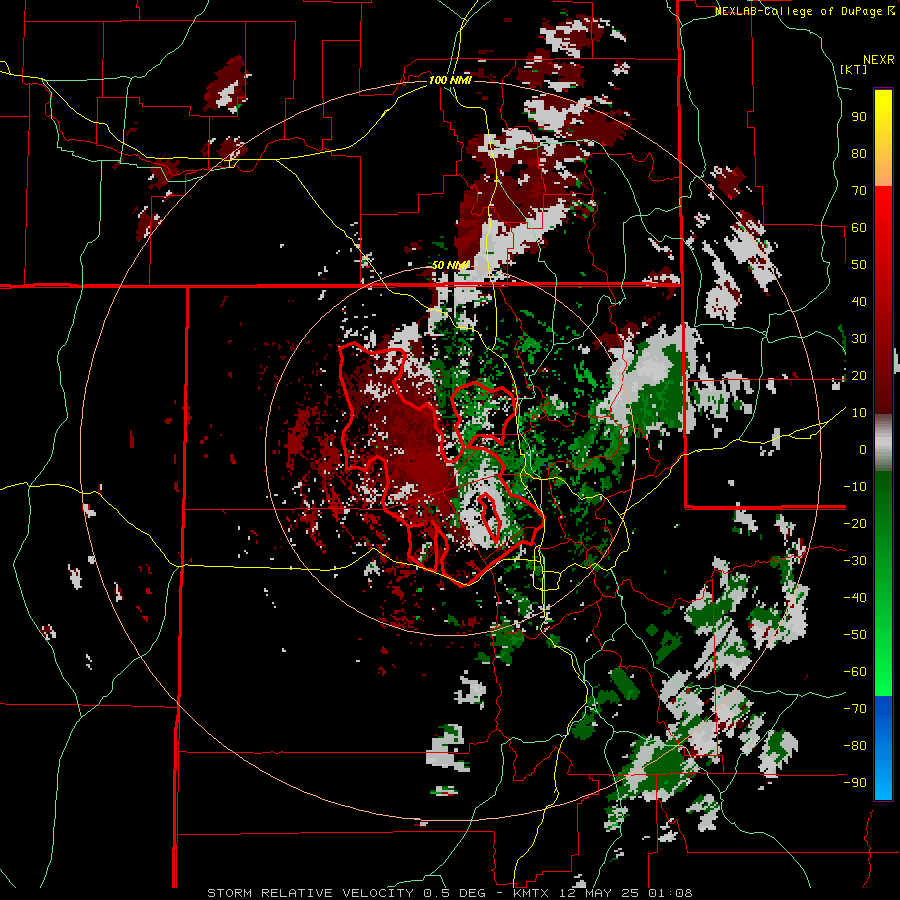Select the NEXR label above the scale
The width and height of the screenshot is (900, 900).
click(879, 60)
